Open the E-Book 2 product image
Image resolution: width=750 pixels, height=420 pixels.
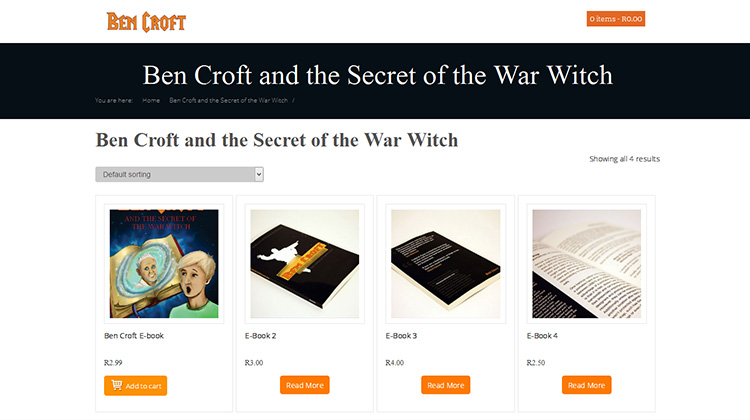[305, 264]
